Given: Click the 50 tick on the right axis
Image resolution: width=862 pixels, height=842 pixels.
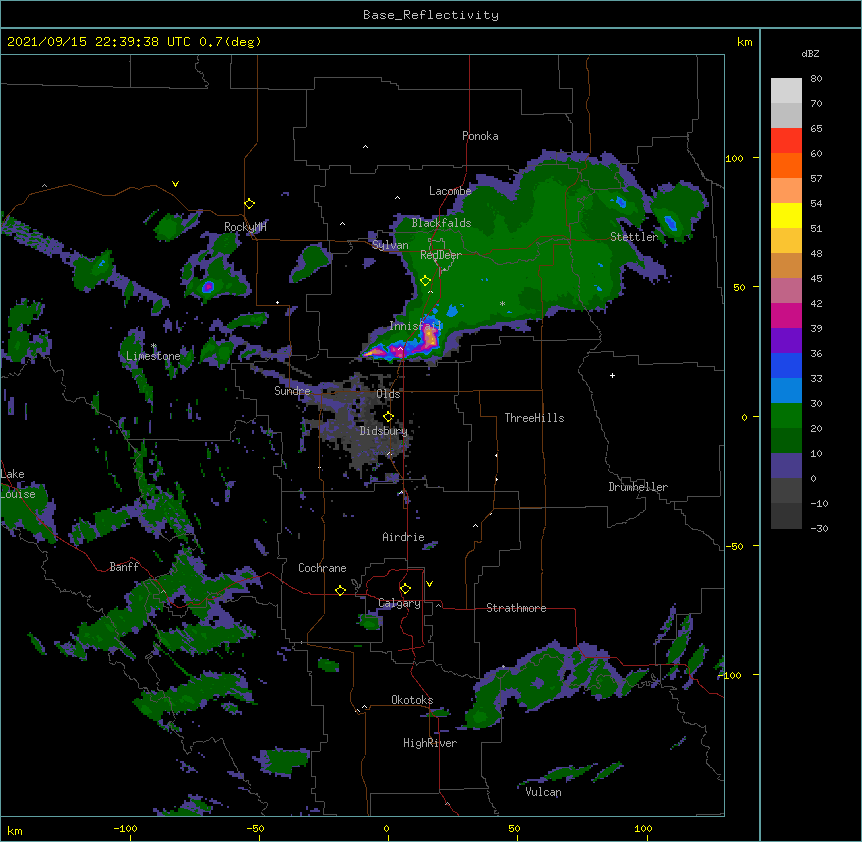Looking at the screenshot, I should [x=739, y=287].
